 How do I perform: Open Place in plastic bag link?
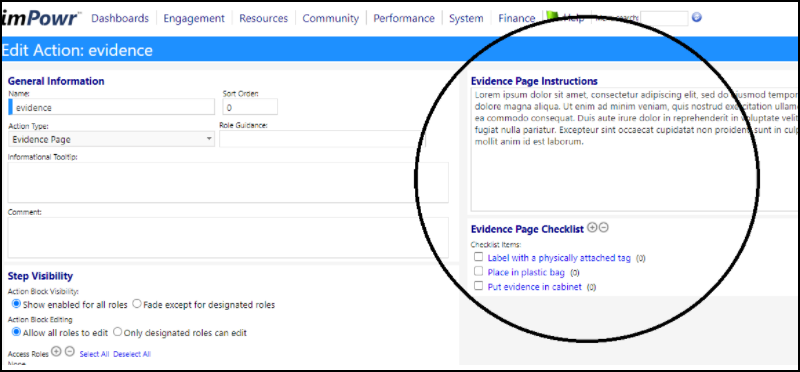[x=526, y=272]
